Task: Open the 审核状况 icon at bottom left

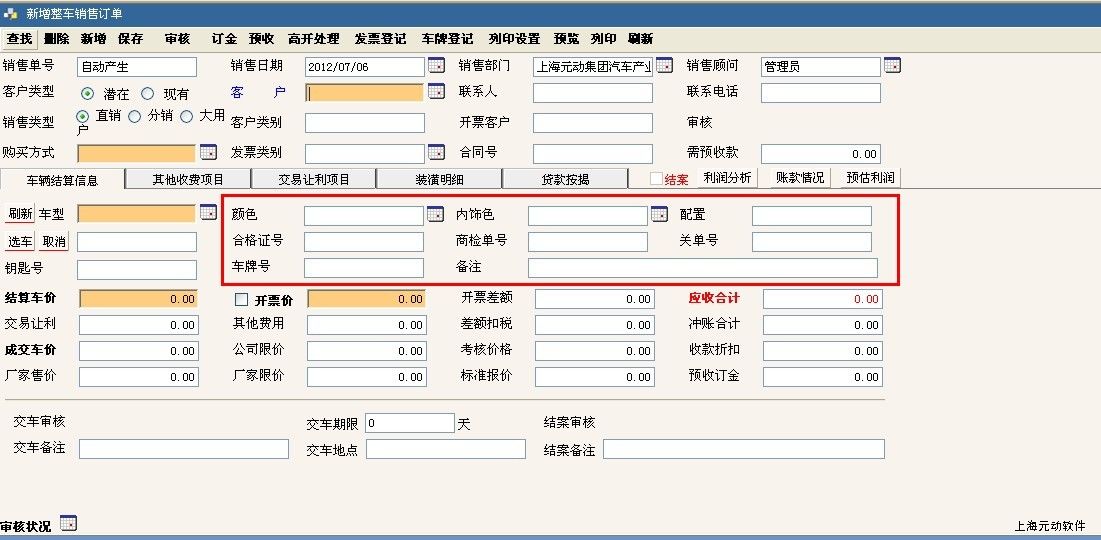Action: click(x=68, y=523)
